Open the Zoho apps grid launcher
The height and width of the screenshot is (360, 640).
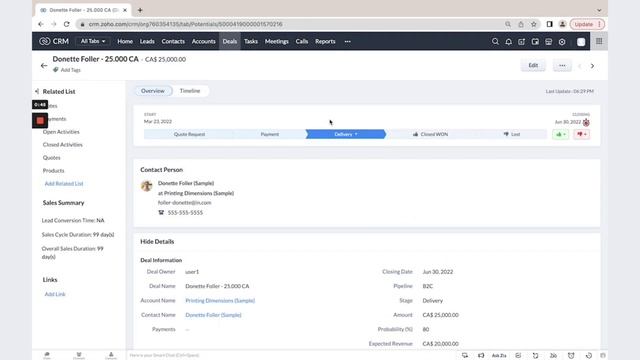[599, 41]
